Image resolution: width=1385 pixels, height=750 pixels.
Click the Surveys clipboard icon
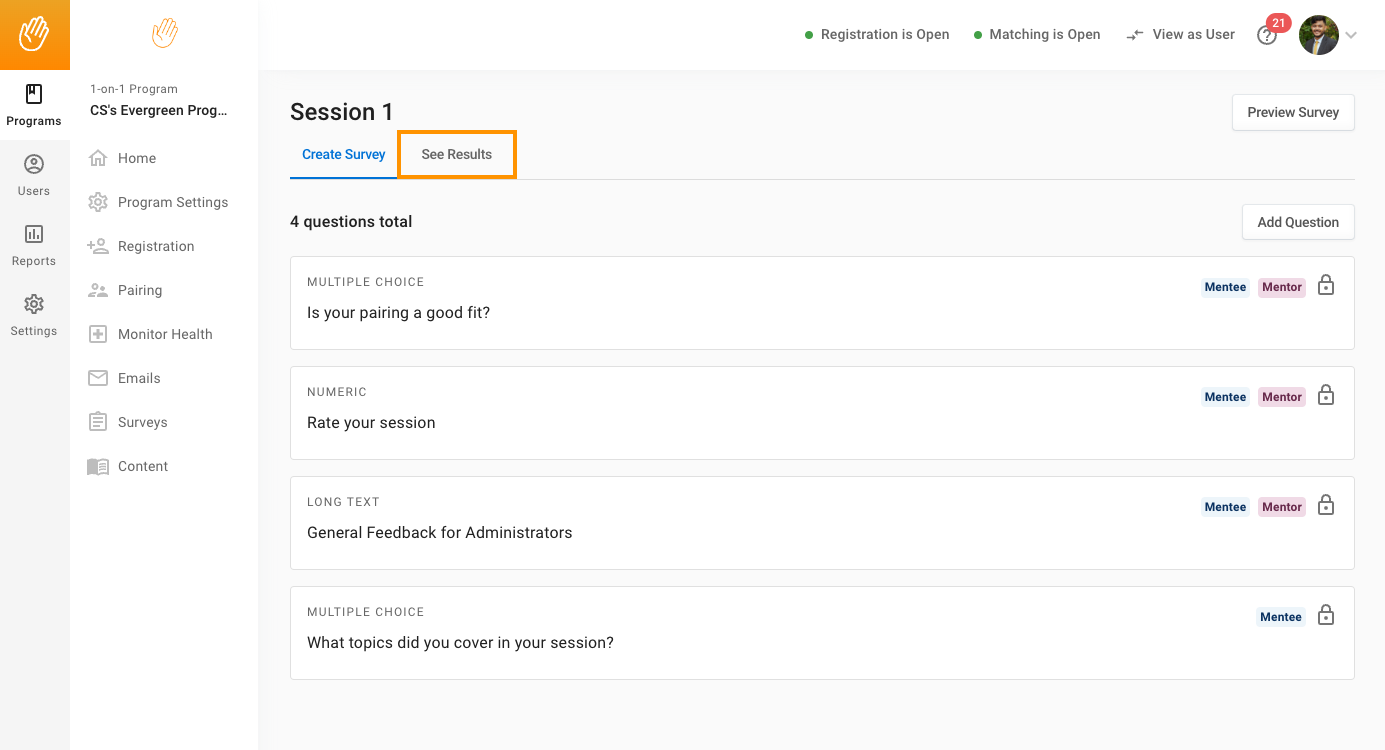coord(98,422)
